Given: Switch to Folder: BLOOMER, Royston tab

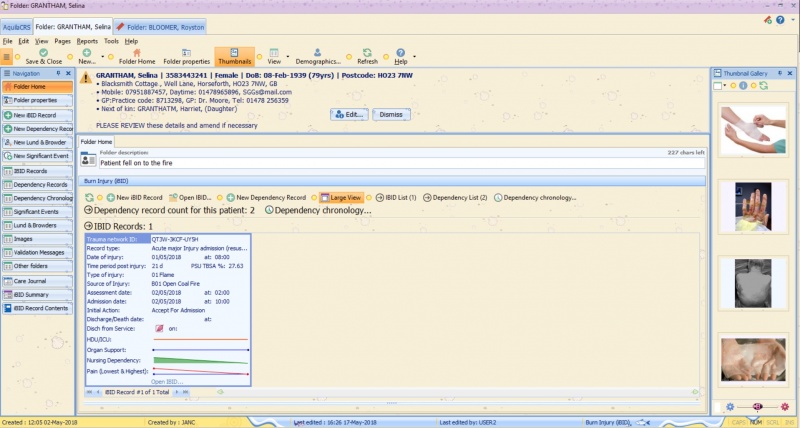Looking at the screenshot, I should point(160,27).
